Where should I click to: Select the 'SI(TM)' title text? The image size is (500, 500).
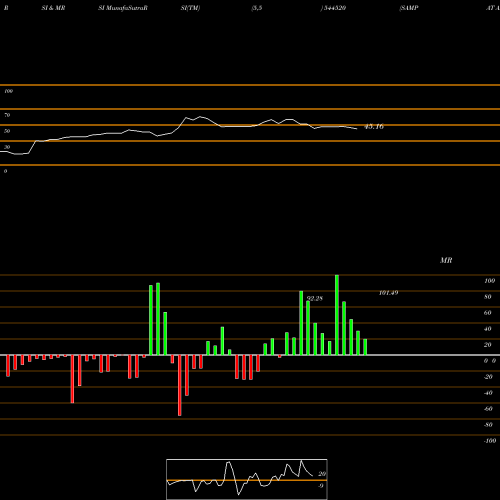[190, 8]
